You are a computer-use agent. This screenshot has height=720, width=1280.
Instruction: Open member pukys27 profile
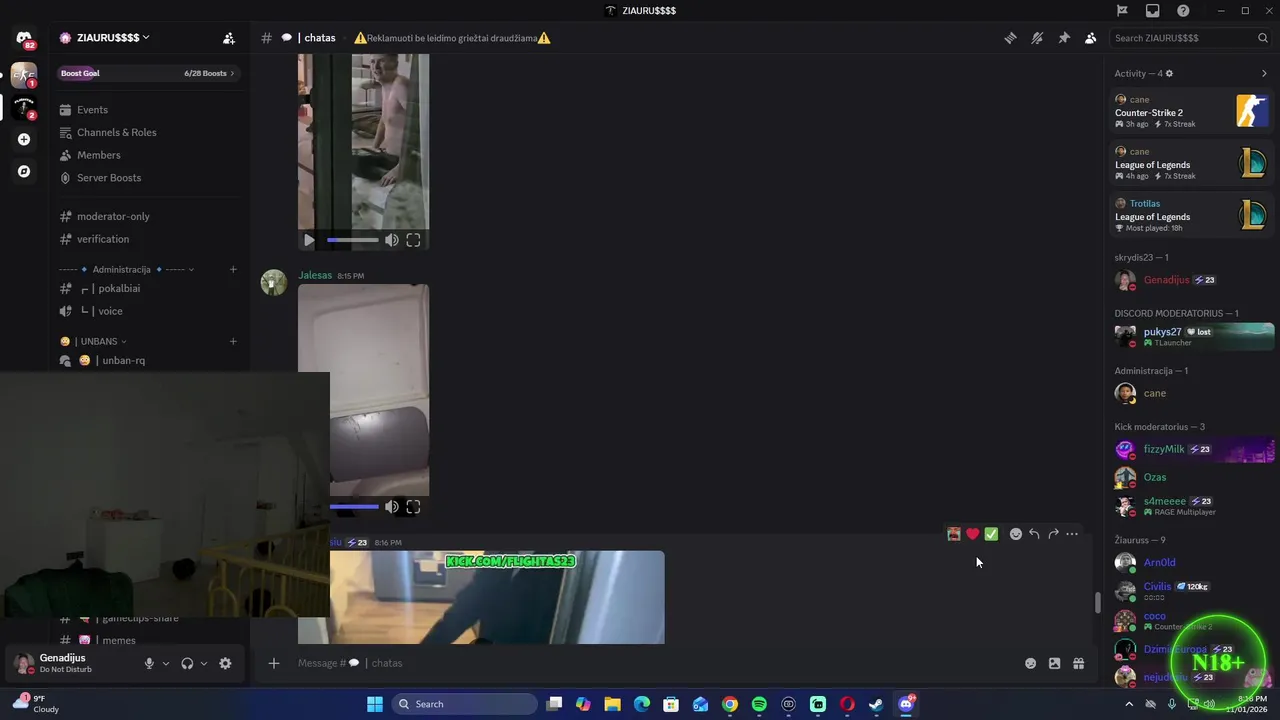[x=1192, y=336]
